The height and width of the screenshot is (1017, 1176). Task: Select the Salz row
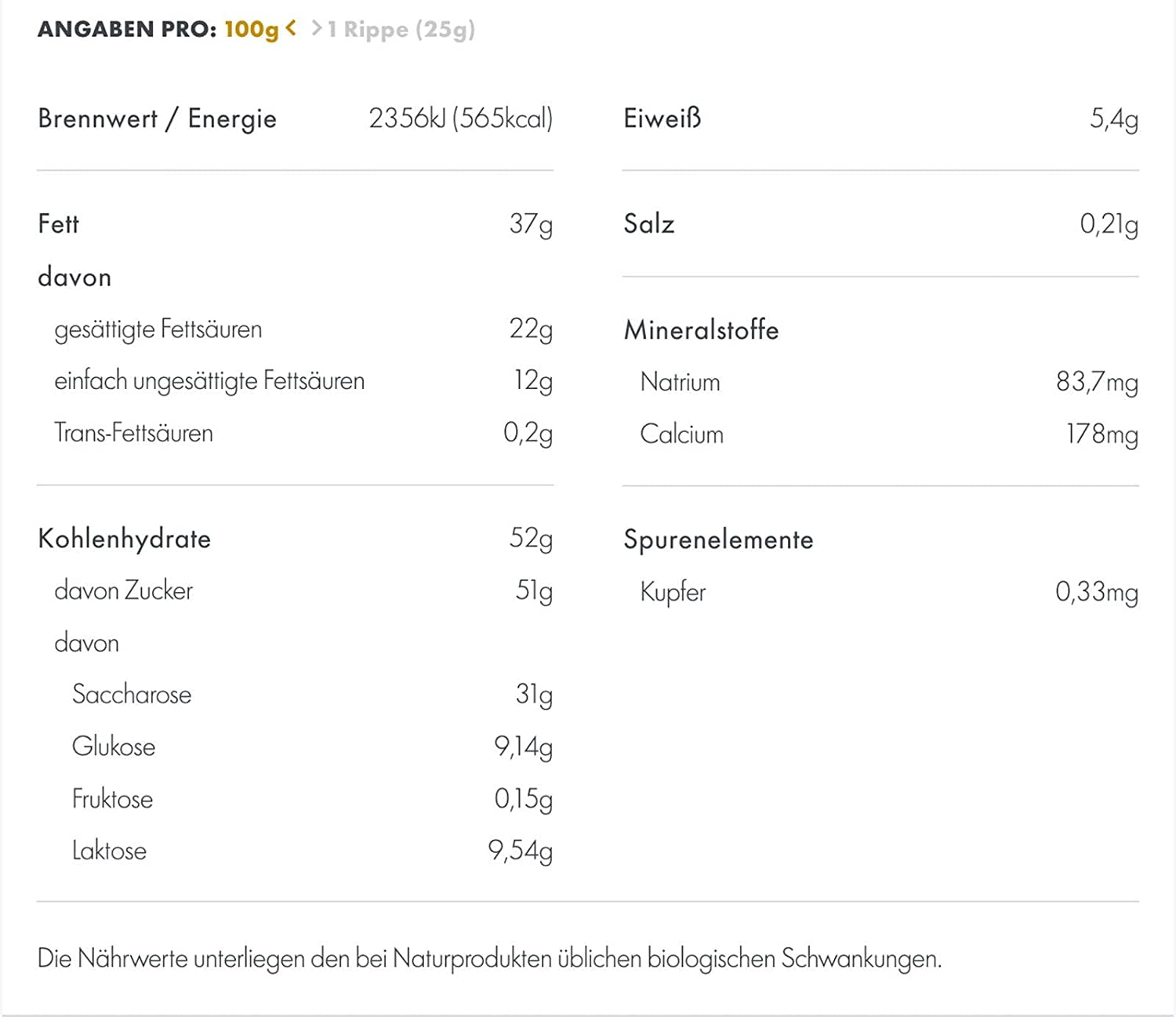pyautogui.click(x=880, y=224)
